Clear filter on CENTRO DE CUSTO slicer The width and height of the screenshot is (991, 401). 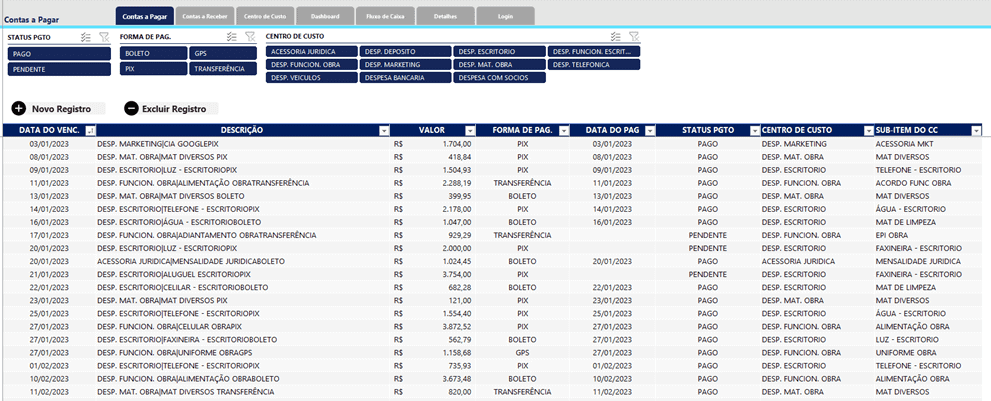[x=634, y=37]
